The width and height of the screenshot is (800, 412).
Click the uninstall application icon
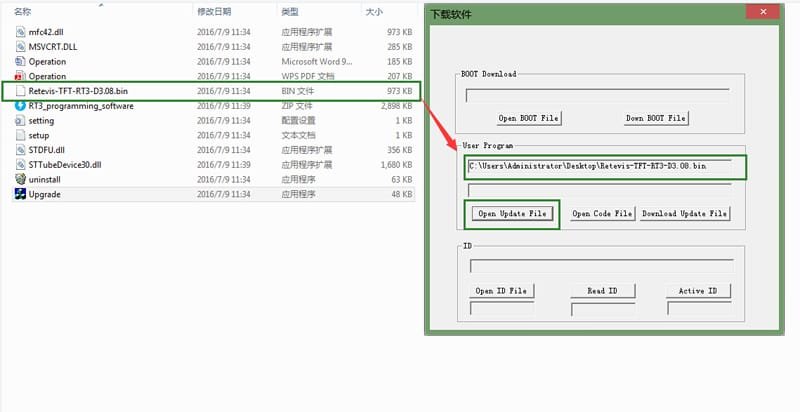coord(20,179)
